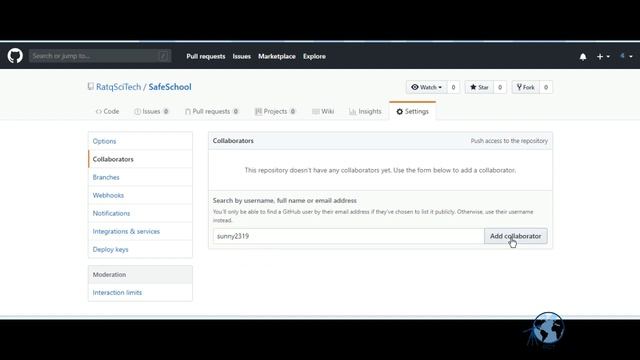Click the collaborator search field with sunny2319
Screen dimensions: 640x360
click(349, 236)
